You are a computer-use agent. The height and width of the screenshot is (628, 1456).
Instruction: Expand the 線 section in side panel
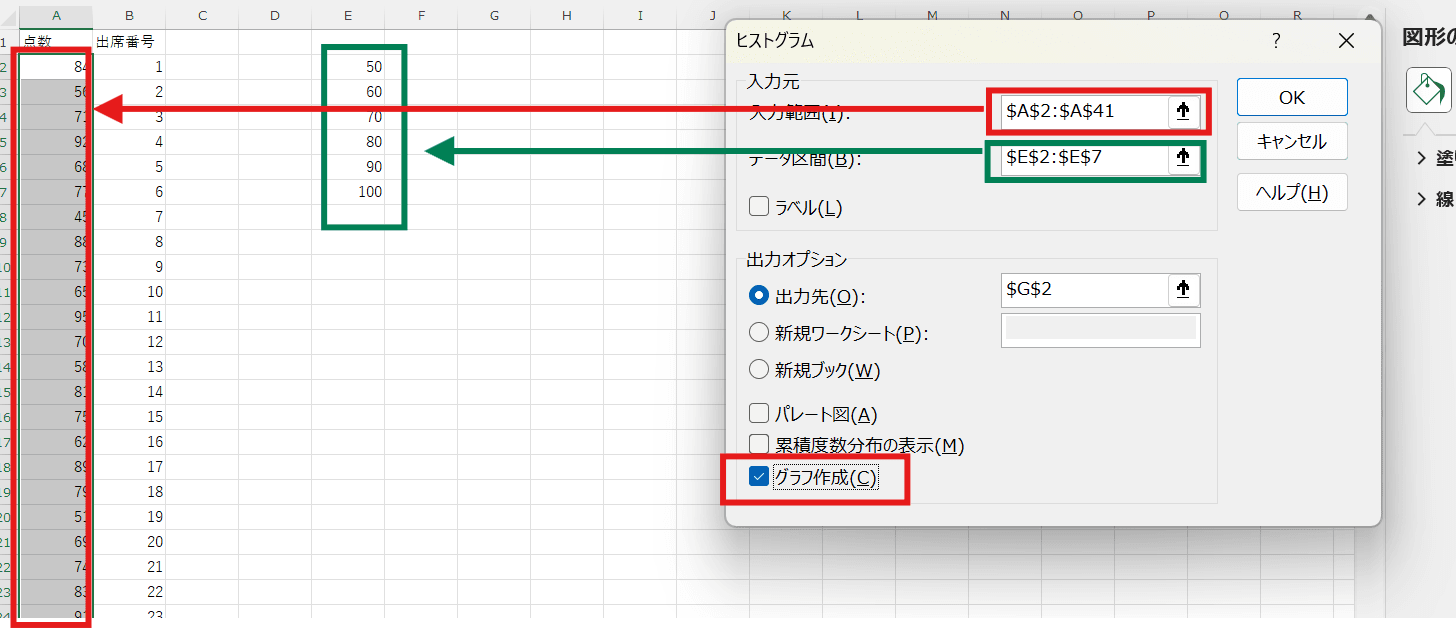(1421, 199)
